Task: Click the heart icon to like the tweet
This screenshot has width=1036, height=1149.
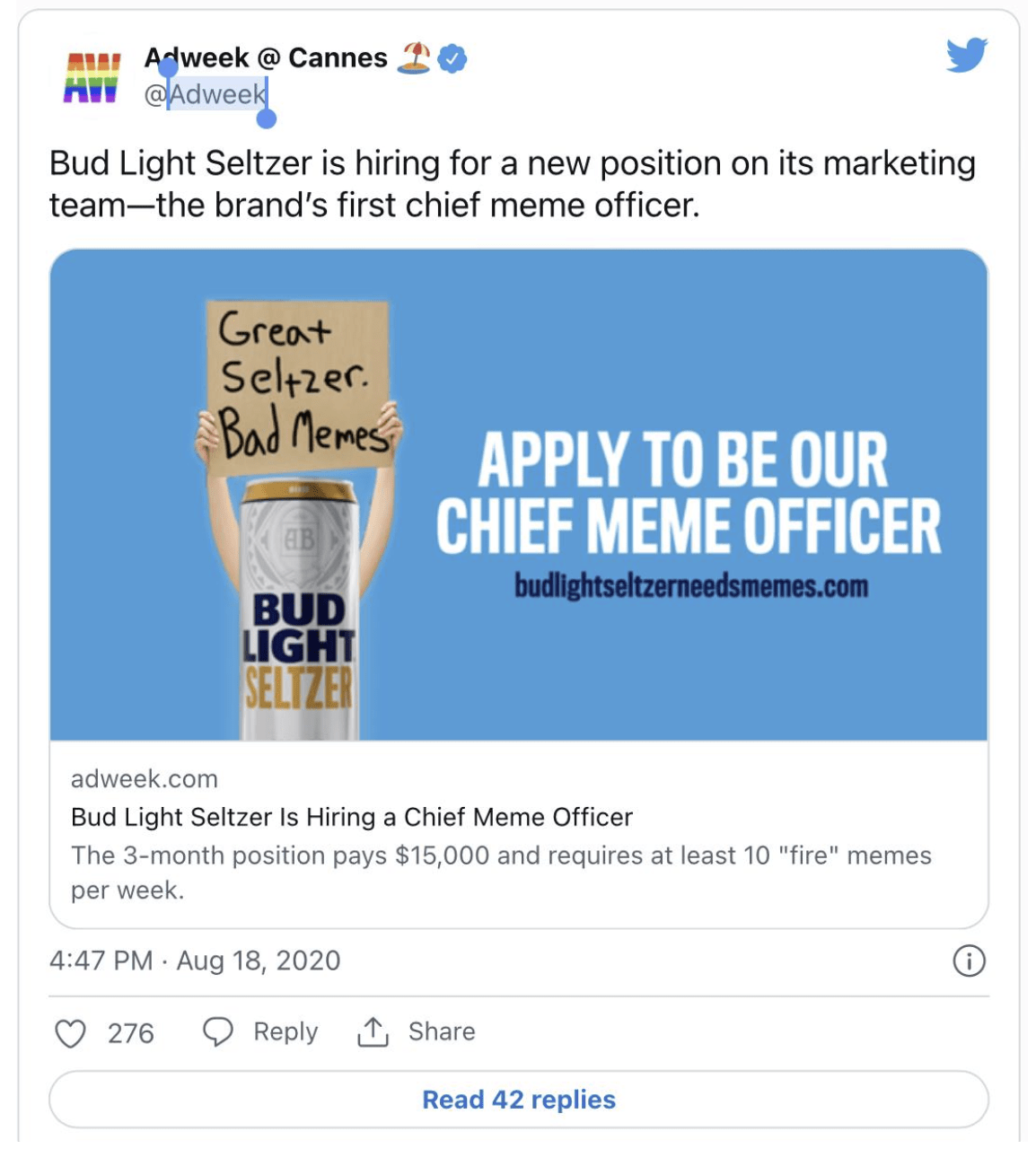Action: 70,1032
